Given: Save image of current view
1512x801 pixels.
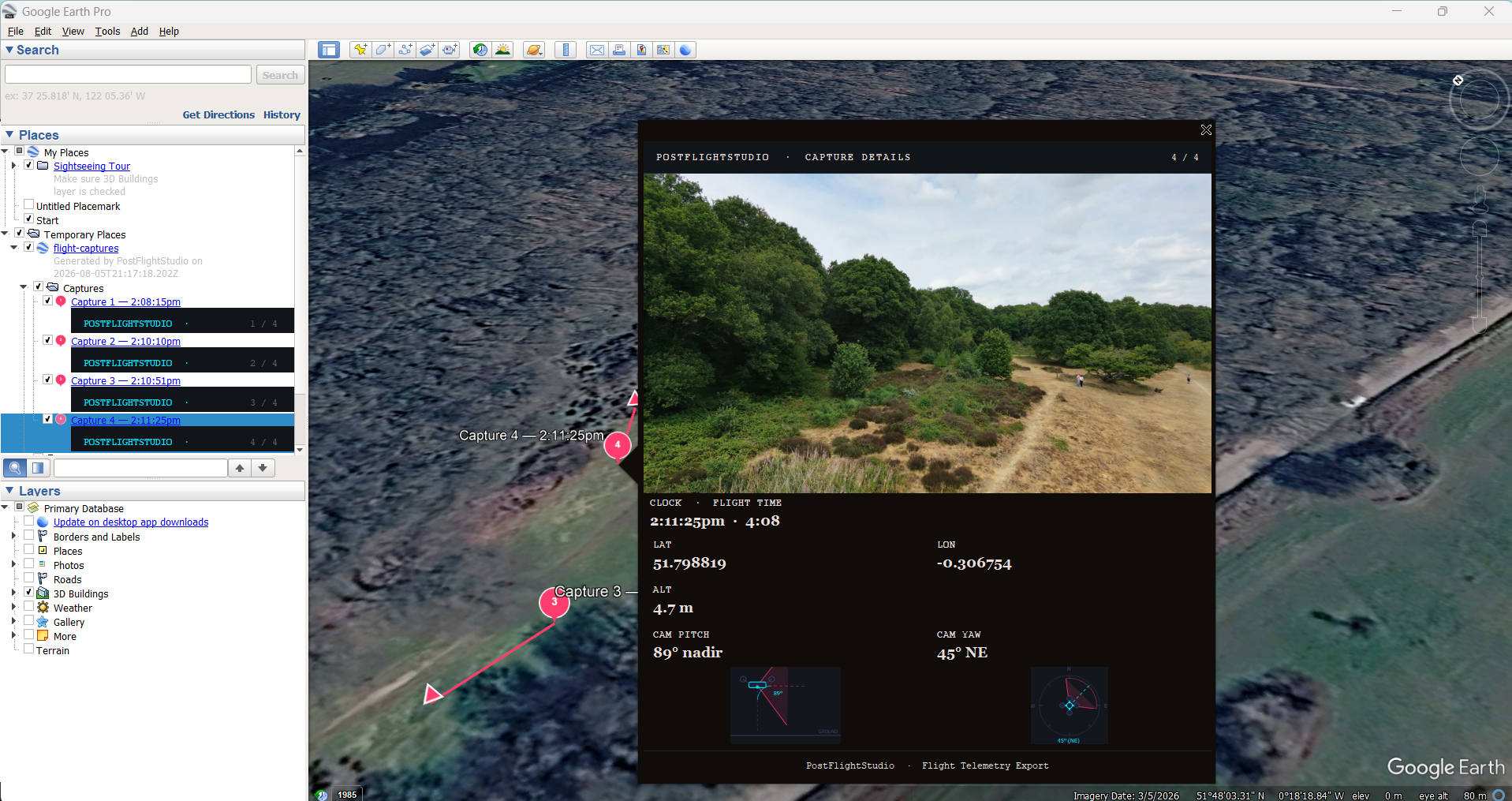Looking at the screenshot, I should [x=641, y=50].
